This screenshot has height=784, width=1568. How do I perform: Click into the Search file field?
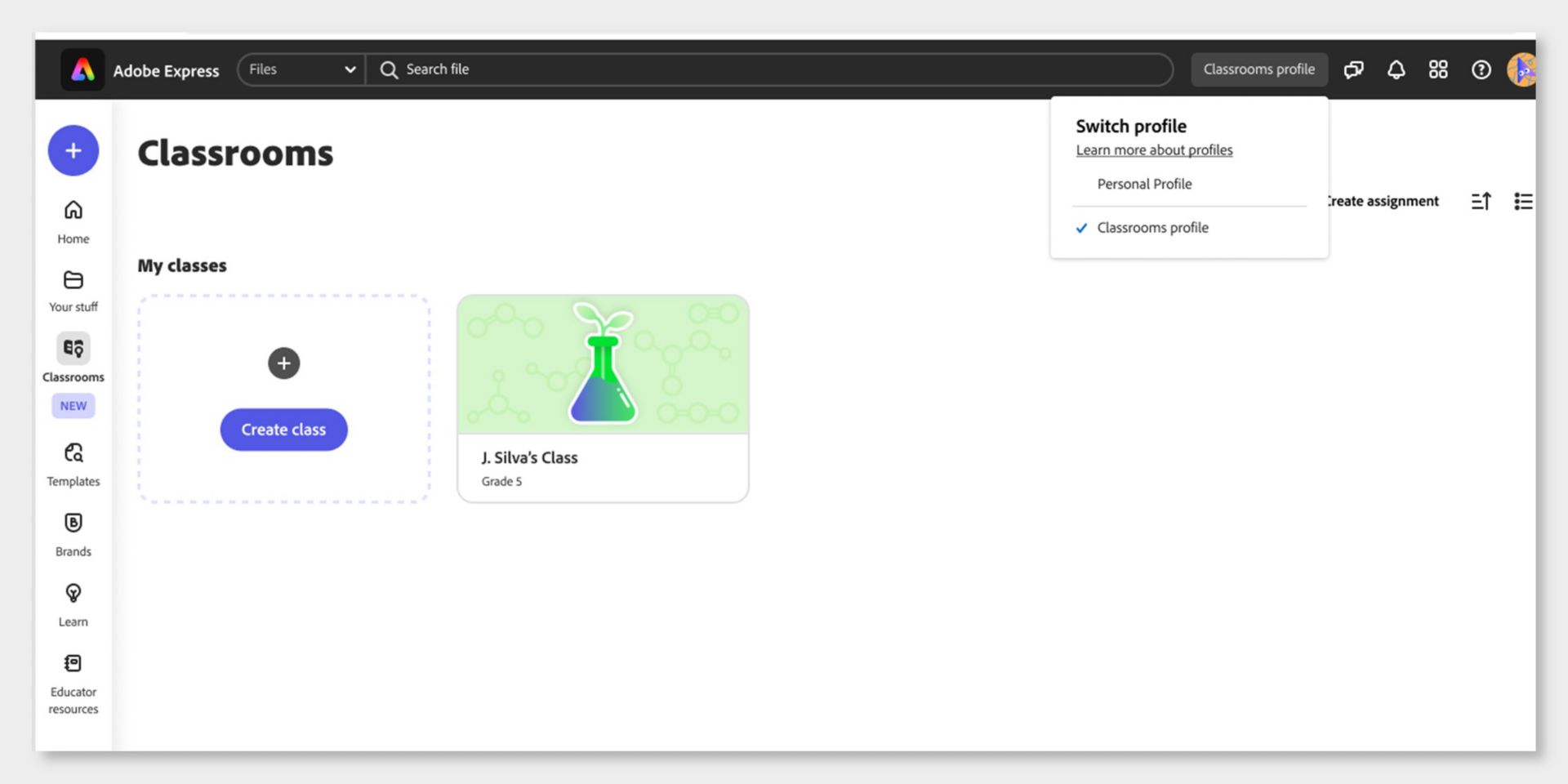click(x=769, y=69)
